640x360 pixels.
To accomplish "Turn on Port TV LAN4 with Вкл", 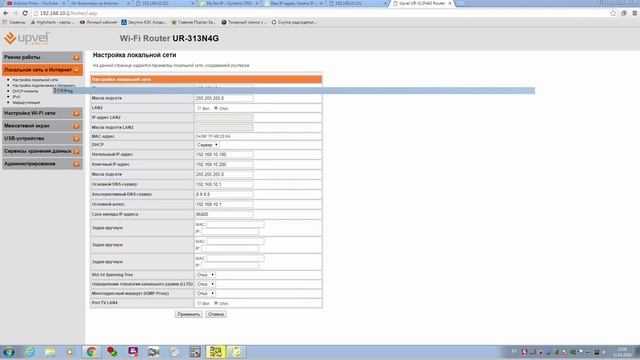I will 199,303.
